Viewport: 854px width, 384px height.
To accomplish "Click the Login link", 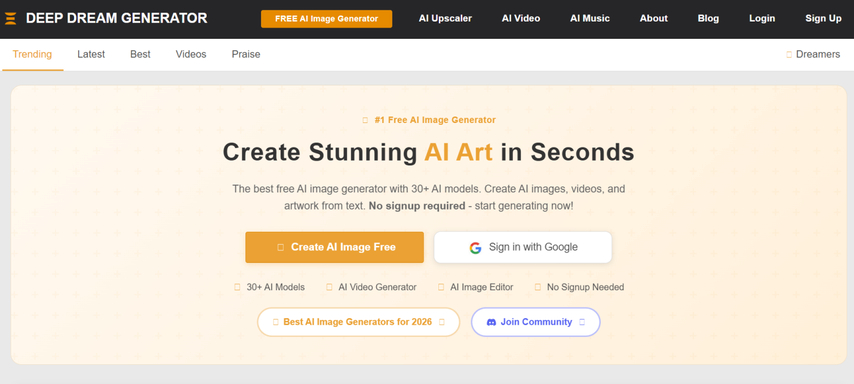I will click(x=762, y=19).
